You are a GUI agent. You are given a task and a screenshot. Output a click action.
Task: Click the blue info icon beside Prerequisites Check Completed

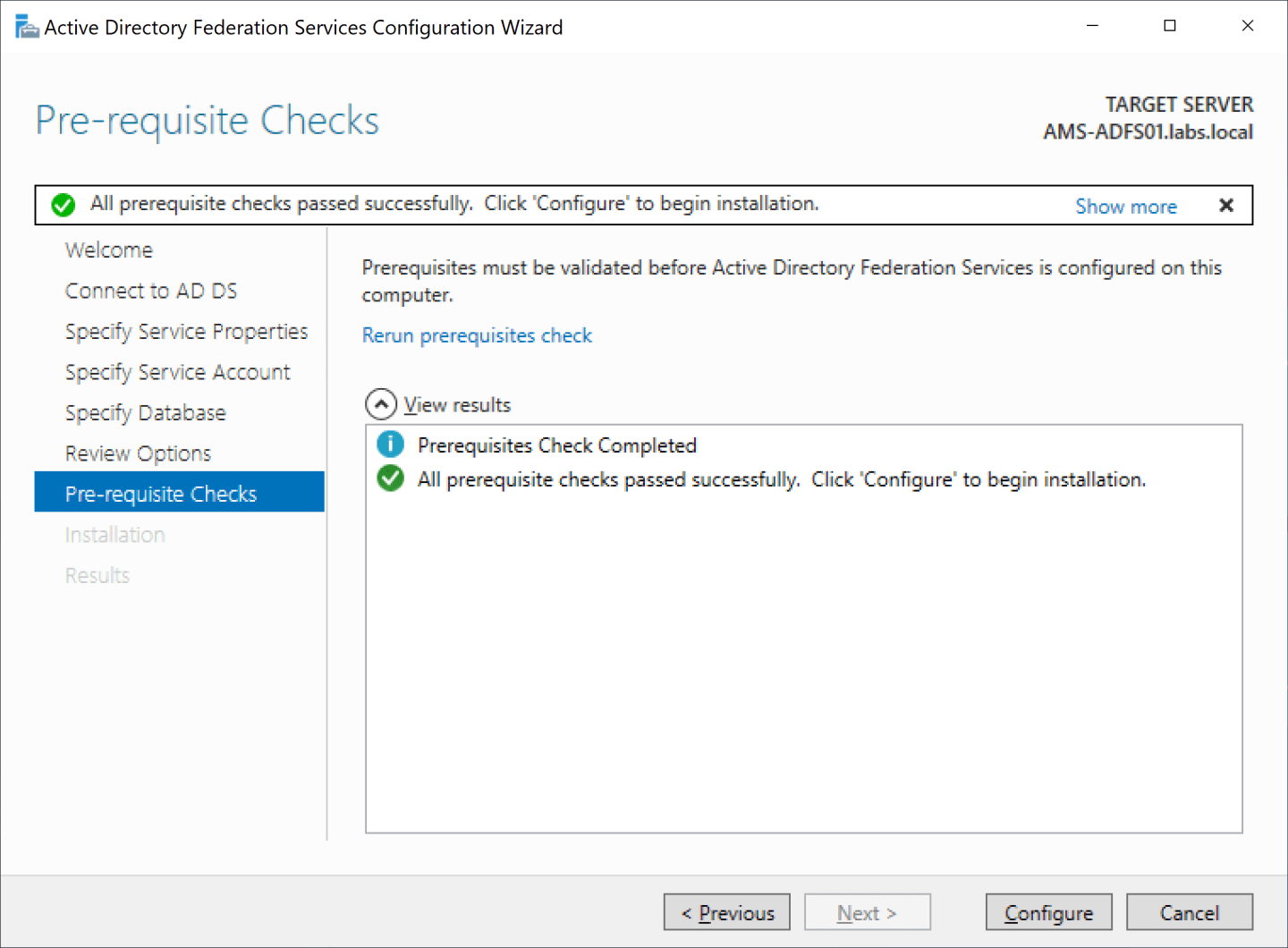(x=390, y=444)
